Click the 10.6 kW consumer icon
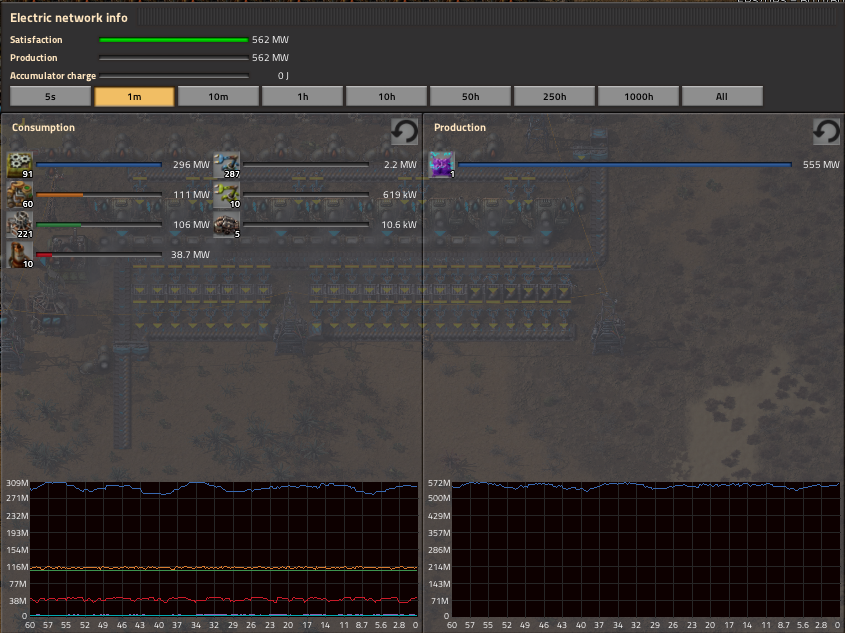Viewport: 845px width, 633px height. click(x=227, y=225)
